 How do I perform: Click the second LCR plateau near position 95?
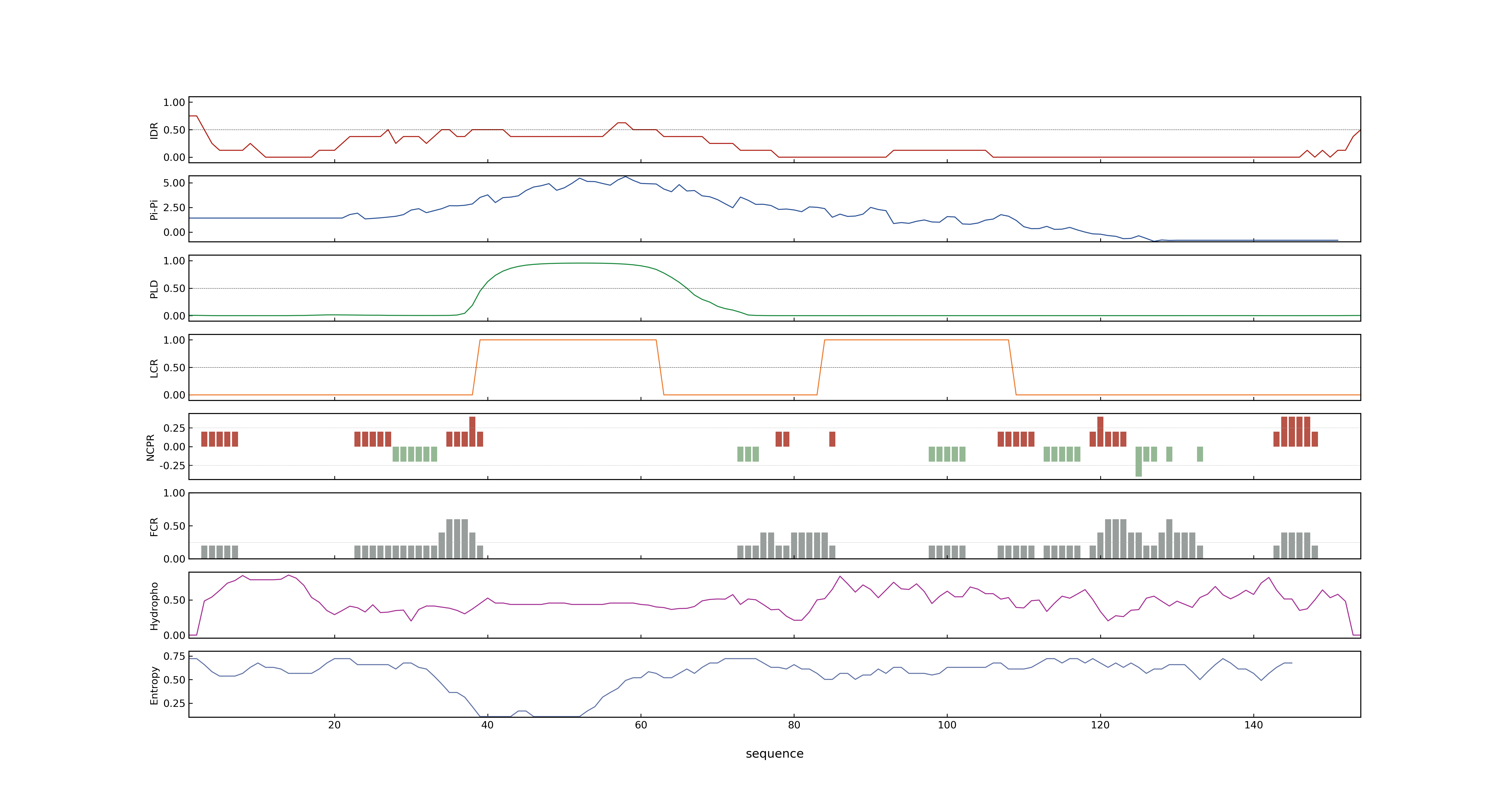pos(916,340)
